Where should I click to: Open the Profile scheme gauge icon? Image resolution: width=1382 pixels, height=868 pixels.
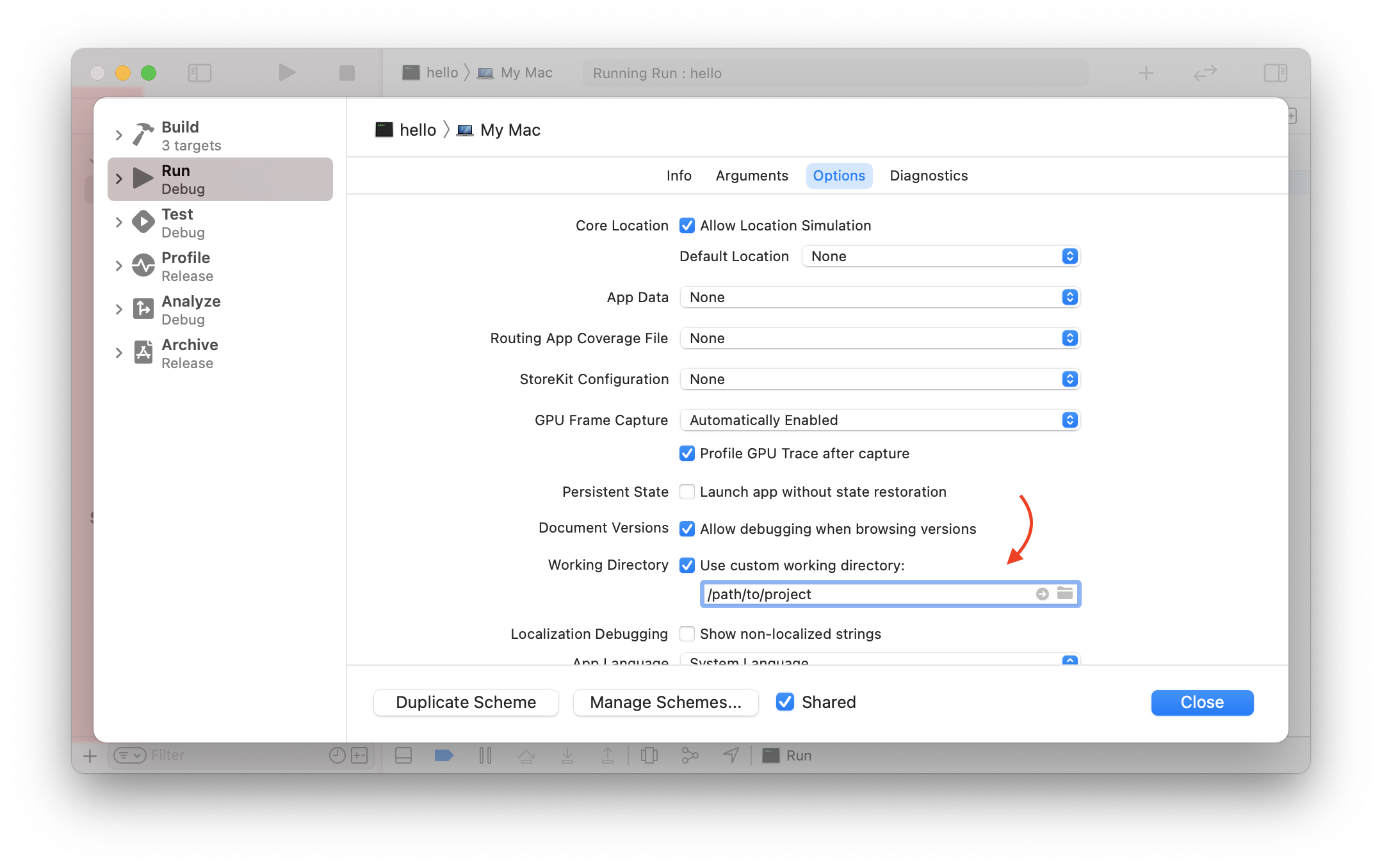[142, 266]
